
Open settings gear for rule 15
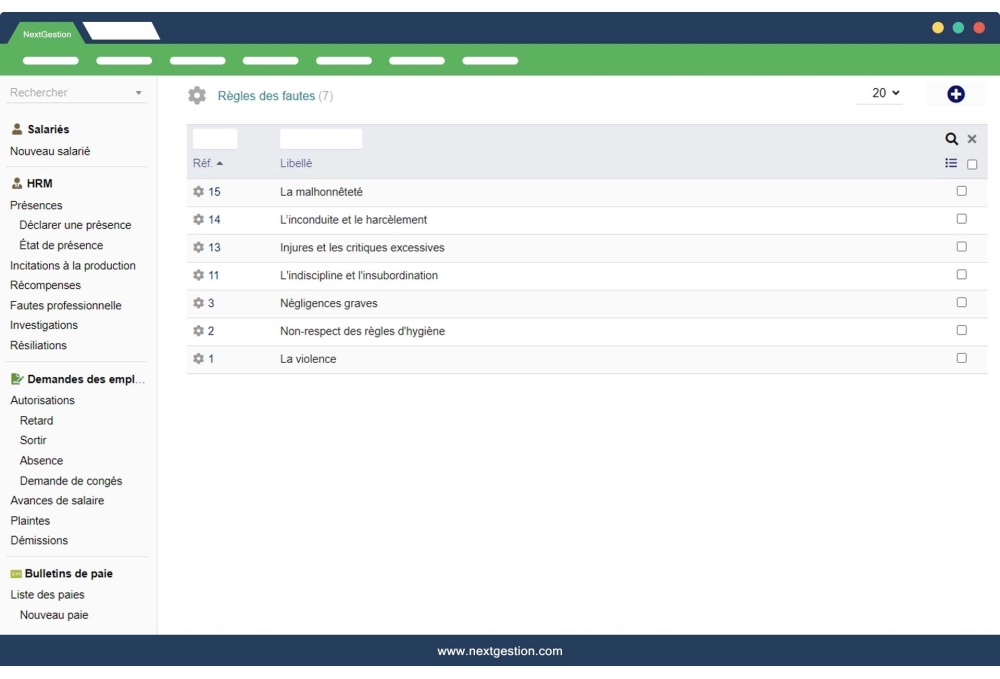[x=198, y=191]
